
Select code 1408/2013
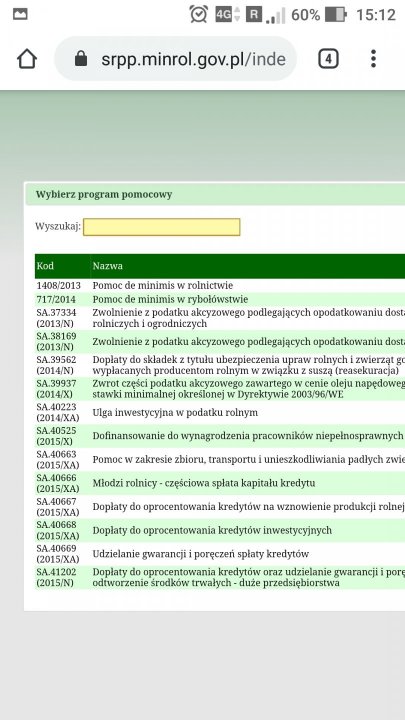58,285
